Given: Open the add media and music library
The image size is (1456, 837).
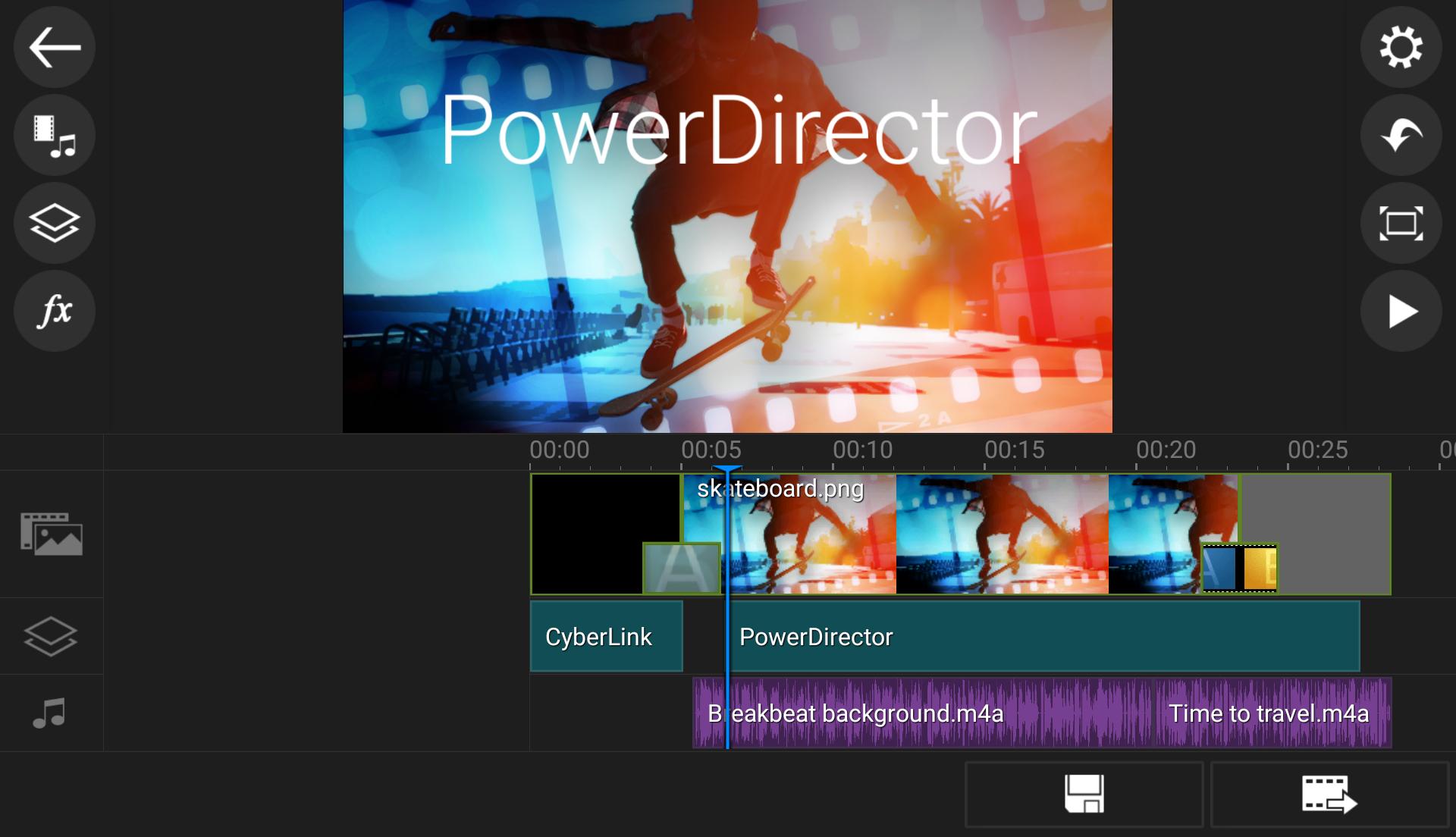Looking at the screenshot, I should (55, 135).
